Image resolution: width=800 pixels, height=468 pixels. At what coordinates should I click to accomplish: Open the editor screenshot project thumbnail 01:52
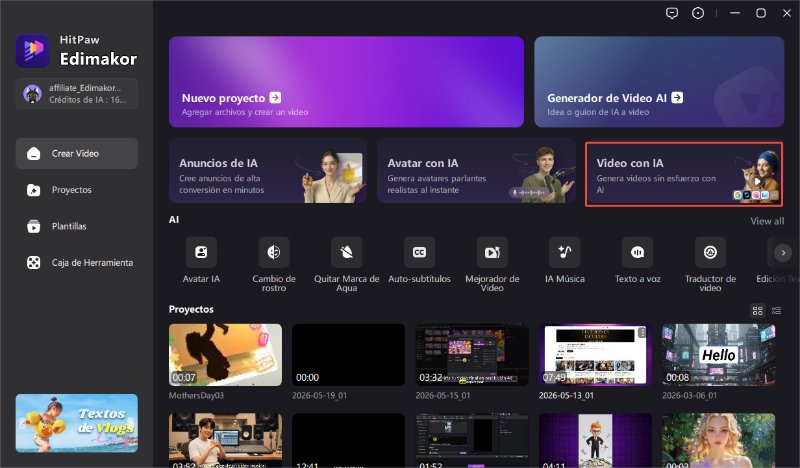(472, 440)
